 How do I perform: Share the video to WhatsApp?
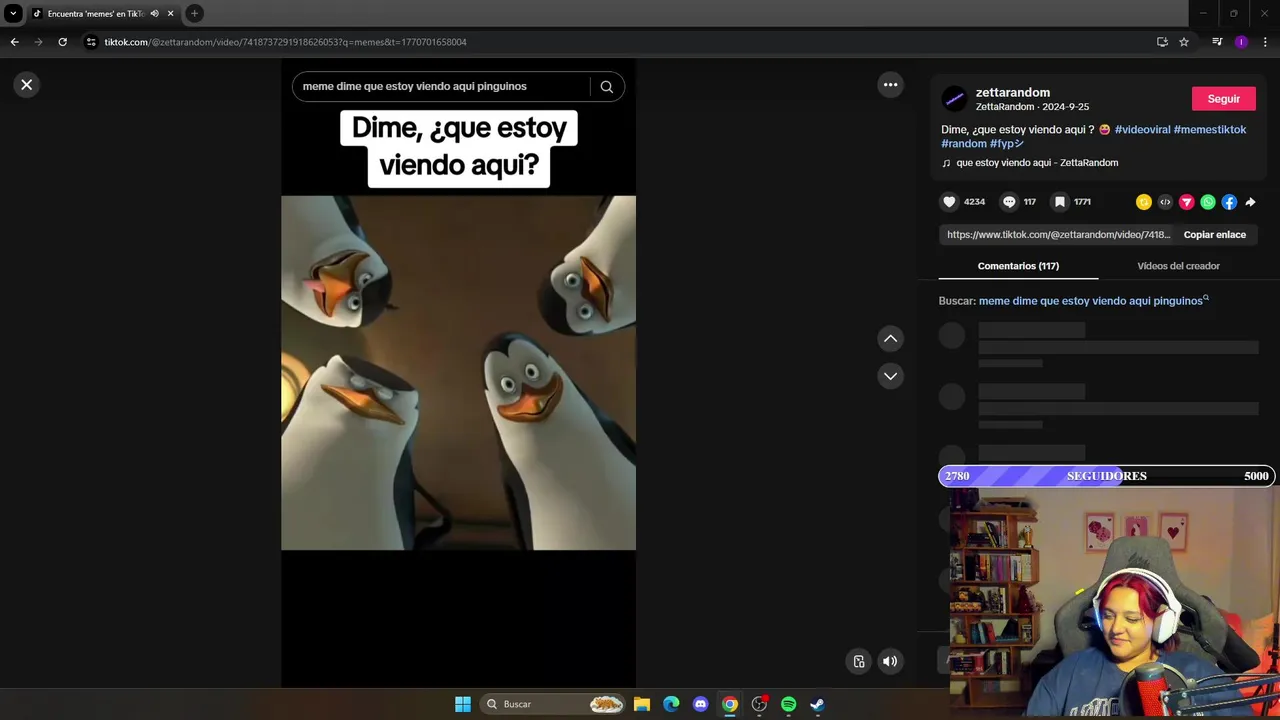[x=1208, y=202]
